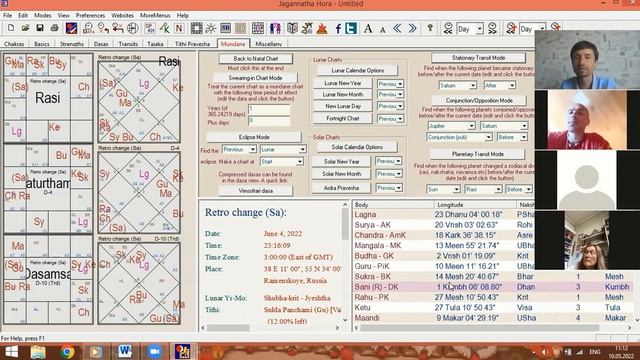
Task: Save the chart using the floppy disk icon
Action: click(40, 28)
